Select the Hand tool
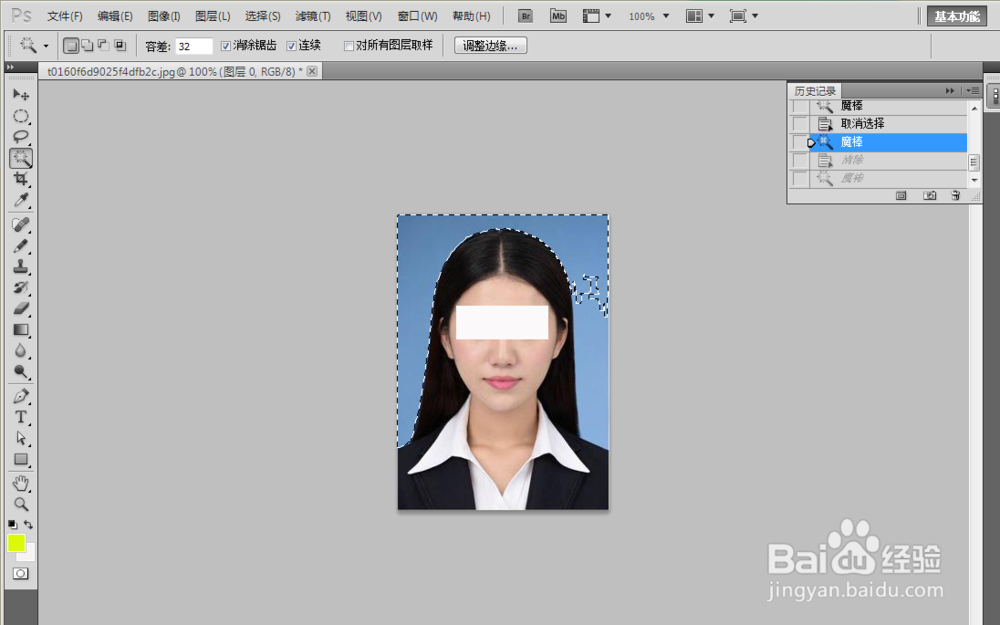Viewport: 1000px width, 625px height. point(21,483)
